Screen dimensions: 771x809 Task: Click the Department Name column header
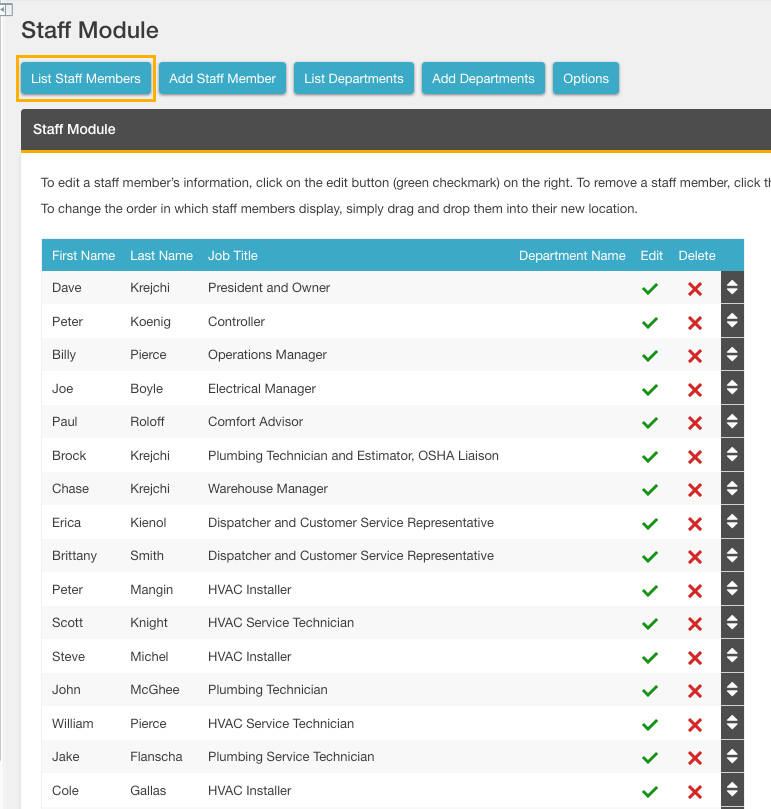[x=572, y=256]
